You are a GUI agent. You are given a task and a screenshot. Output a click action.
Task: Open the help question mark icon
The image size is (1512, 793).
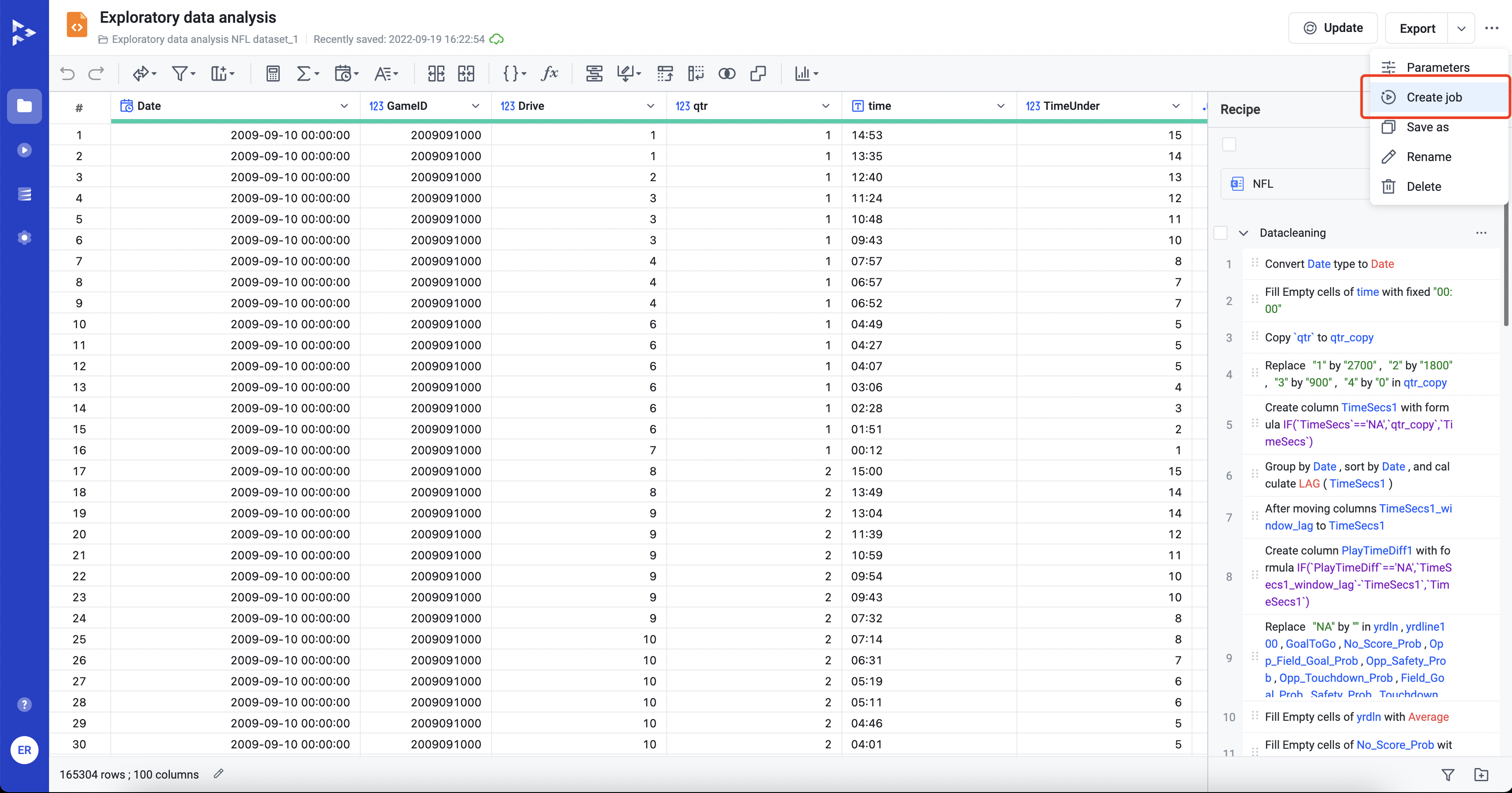24,704
